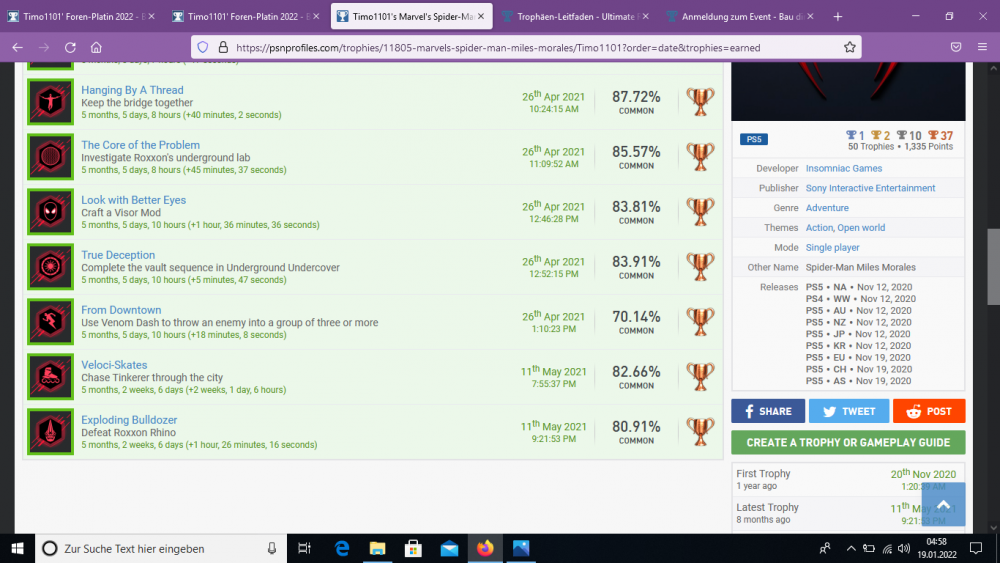
Task: Share the page on Facebook
Action: [x=767, y=411]
